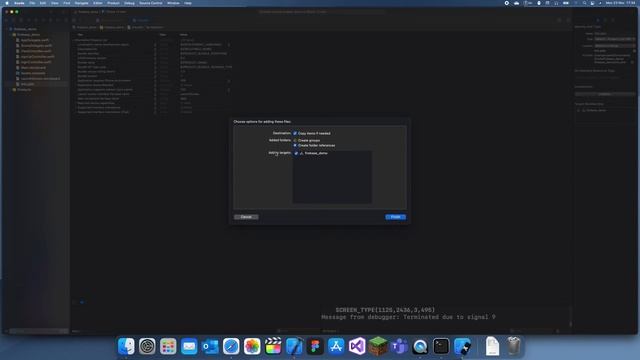
Task: Toggle the Firebase_demo target checkbox
Action: point(296,153)
